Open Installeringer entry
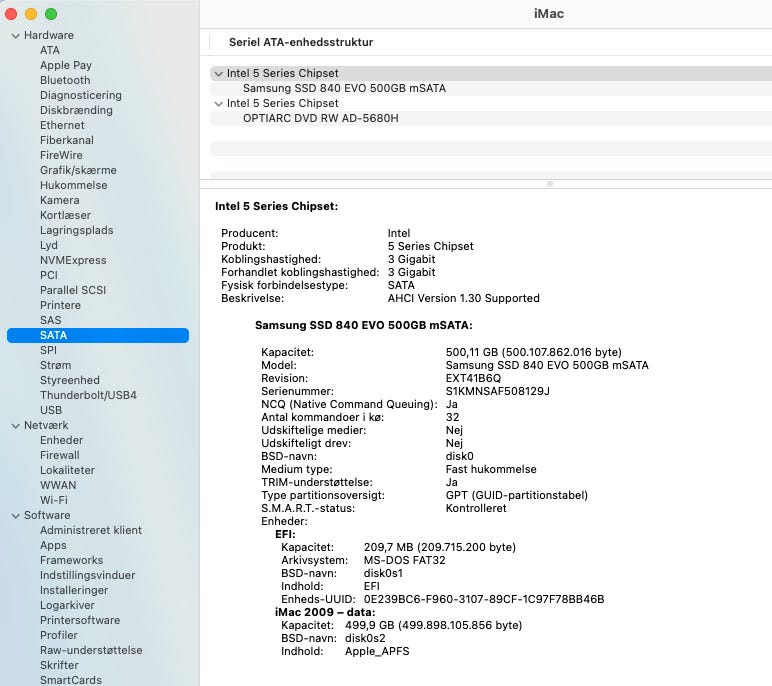Screen dimensions: 772x686 74,591
